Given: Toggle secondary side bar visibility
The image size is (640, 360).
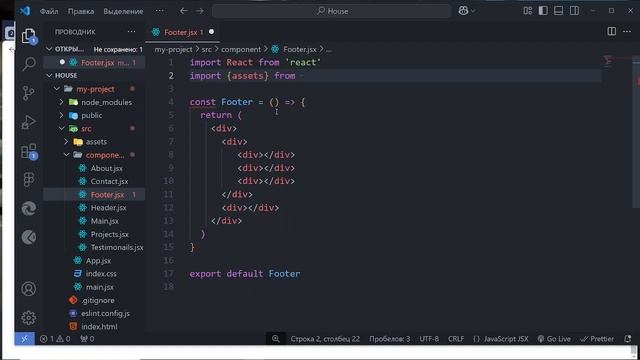Looking at the screenshot, I should click(x=574, y=11).
